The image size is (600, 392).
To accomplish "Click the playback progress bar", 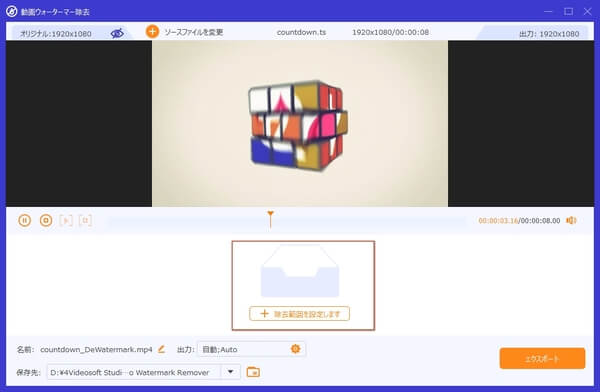I will 287,221.
